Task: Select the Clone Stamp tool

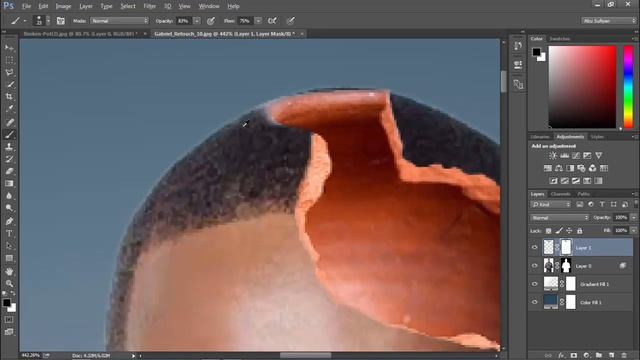Action: coord(9,147)
